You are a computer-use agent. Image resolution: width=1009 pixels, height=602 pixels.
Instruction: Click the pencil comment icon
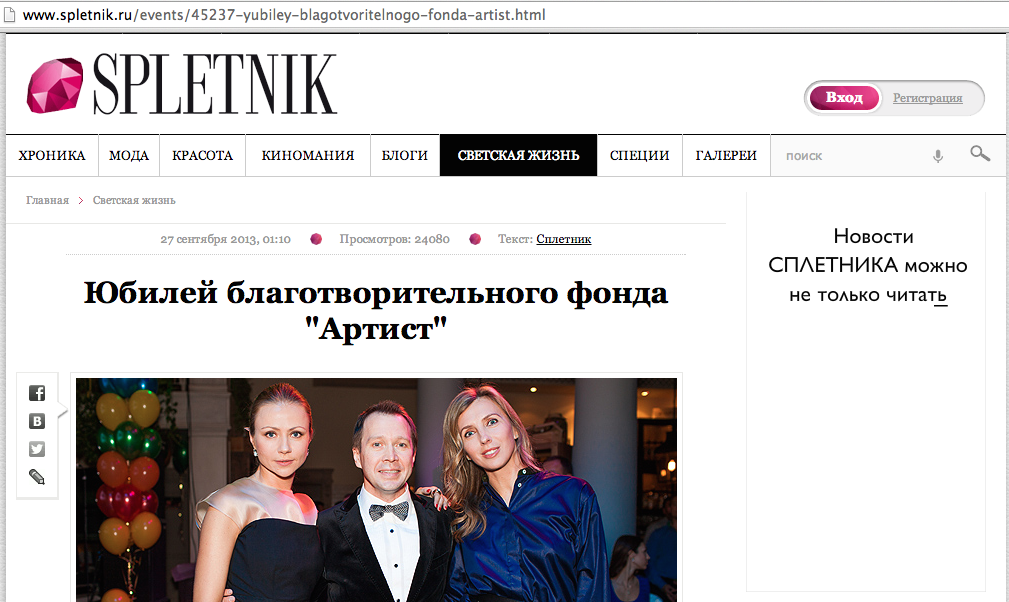click(x=37, y=477)
